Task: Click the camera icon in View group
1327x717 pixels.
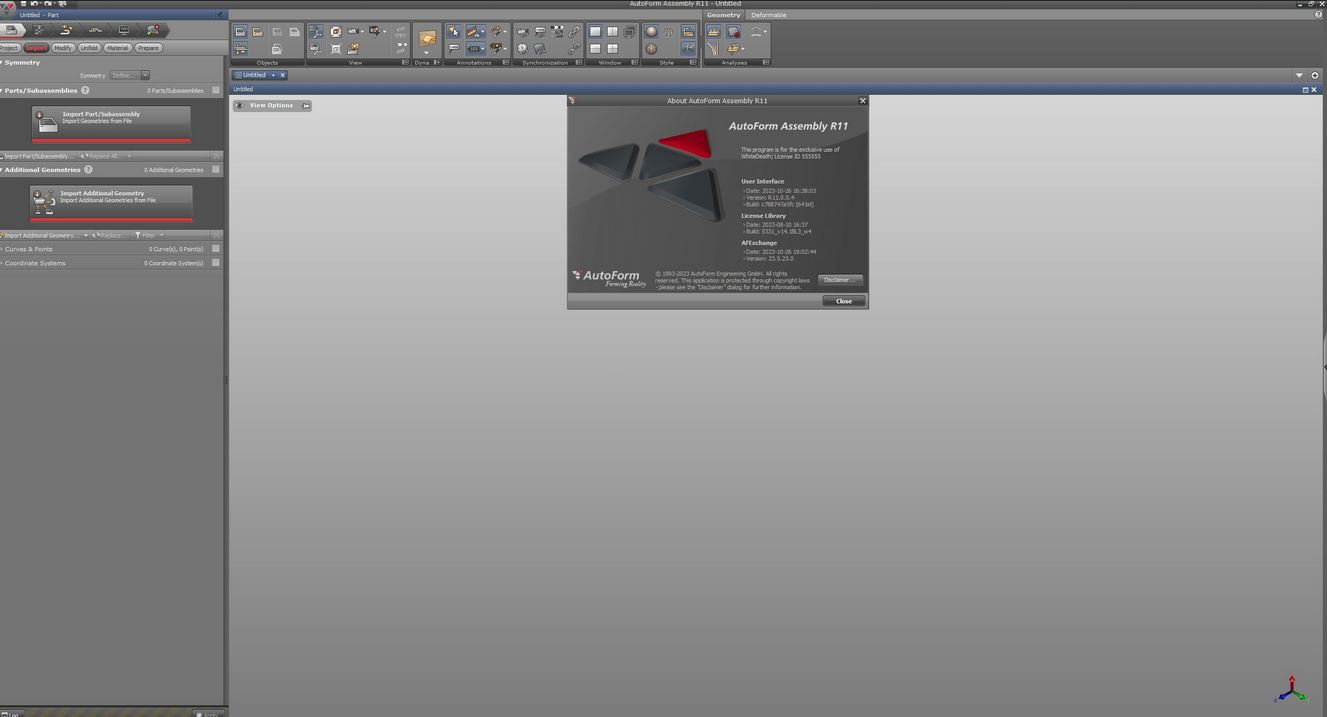Action: tap(353, 32)
